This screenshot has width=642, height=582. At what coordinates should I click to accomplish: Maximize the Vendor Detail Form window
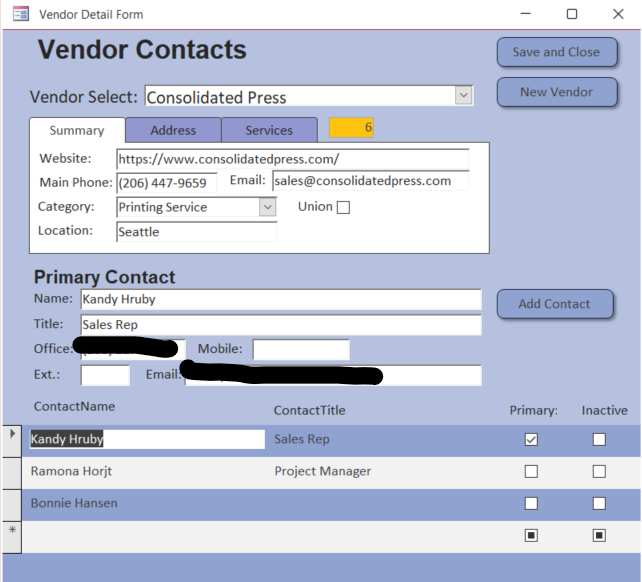[x=572, y=14]
